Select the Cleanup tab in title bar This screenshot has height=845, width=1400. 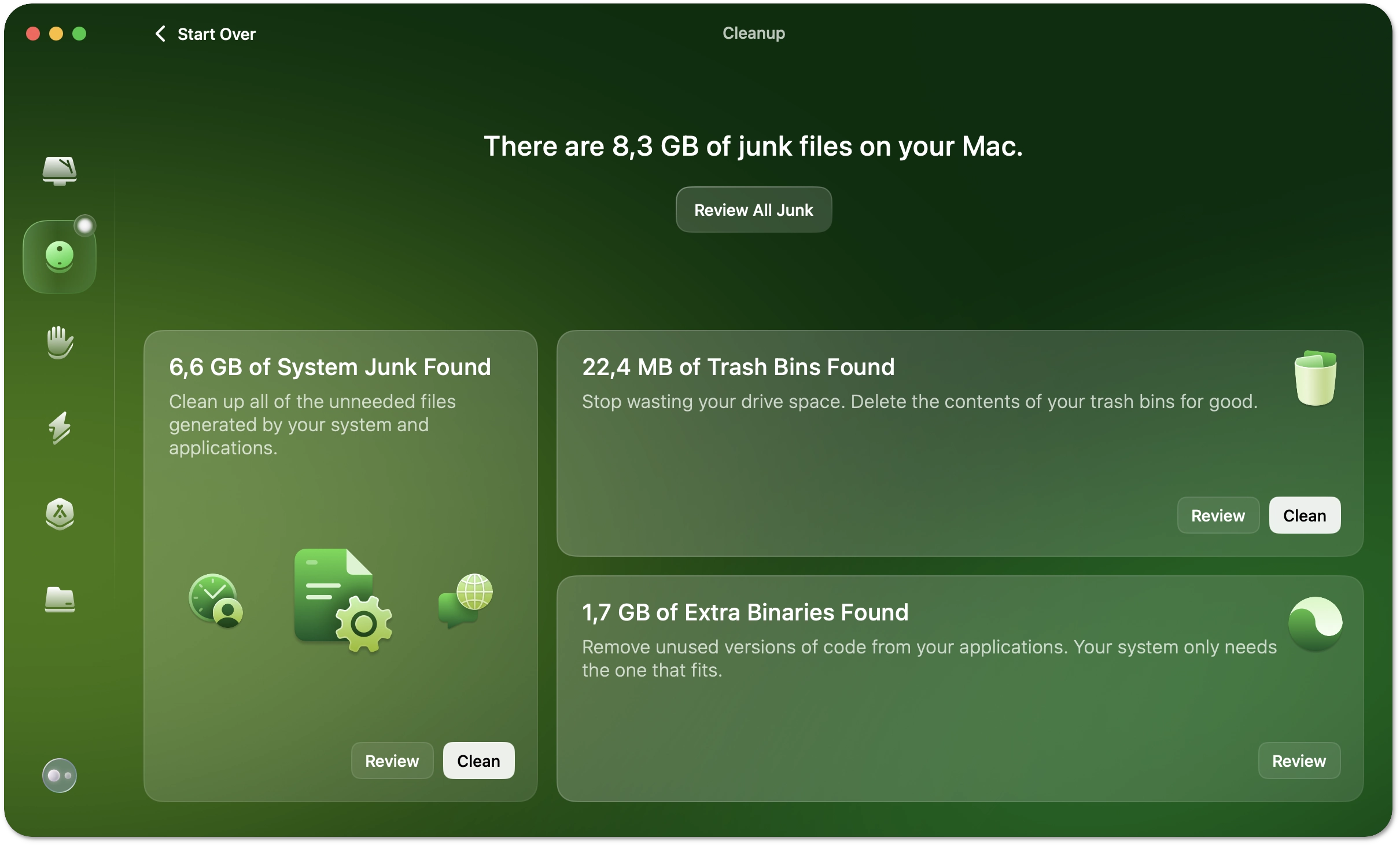[x=753, y=33]
